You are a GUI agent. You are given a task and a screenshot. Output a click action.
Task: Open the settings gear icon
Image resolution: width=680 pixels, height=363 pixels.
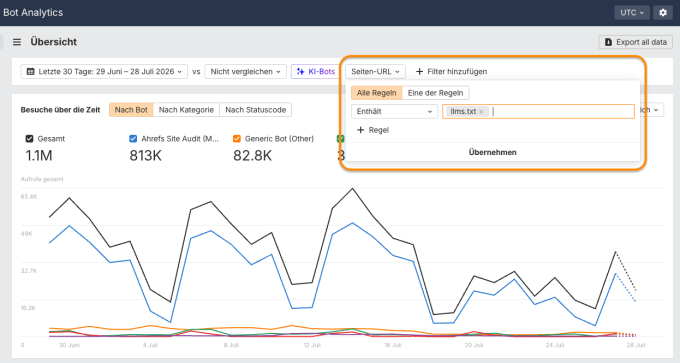(663, 13)
